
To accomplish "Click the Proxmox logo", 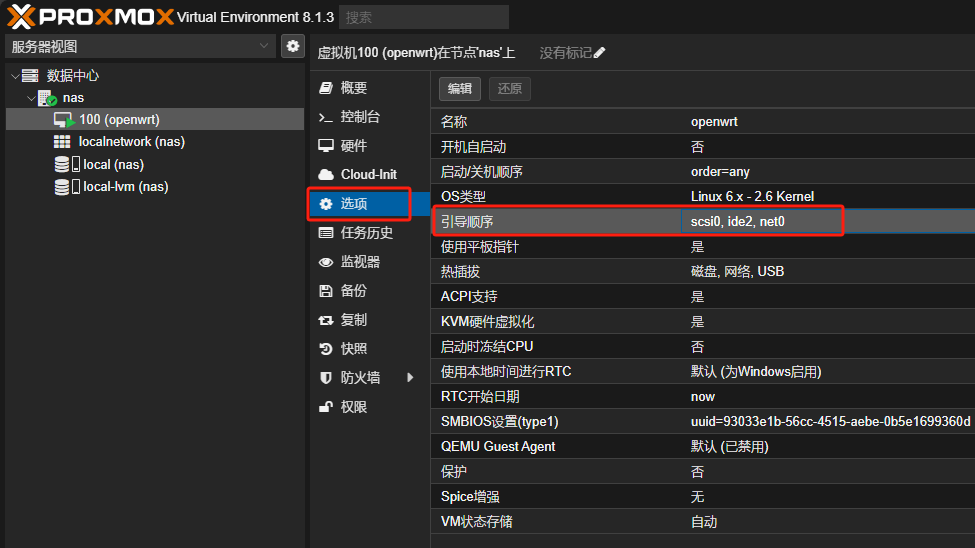I will click(x=90, y=17).
